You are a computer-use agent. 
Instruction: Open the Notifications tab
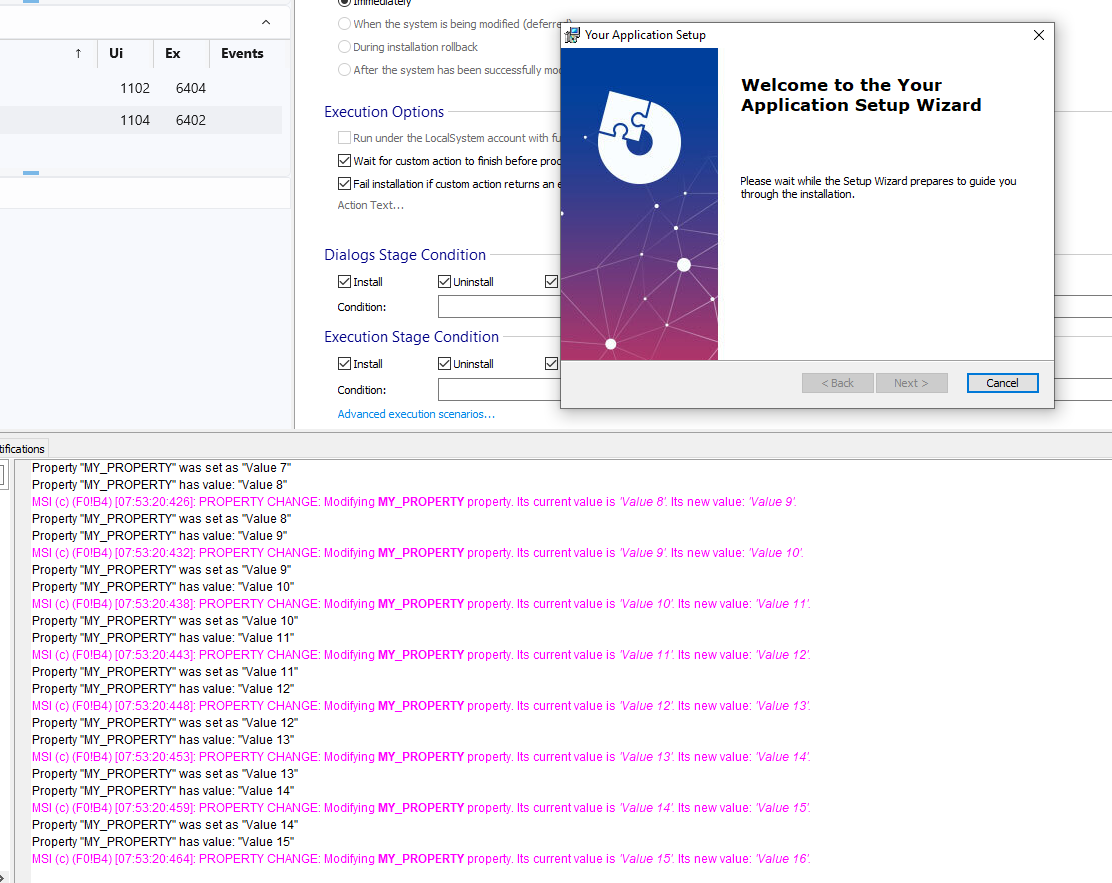22,449
